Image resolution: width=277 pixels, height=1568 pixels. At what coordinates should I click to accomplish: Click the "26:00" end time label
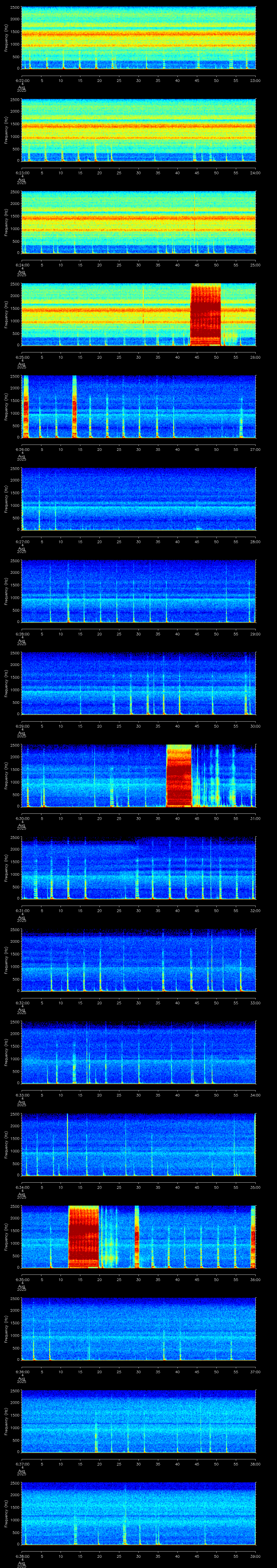point(255,357)
